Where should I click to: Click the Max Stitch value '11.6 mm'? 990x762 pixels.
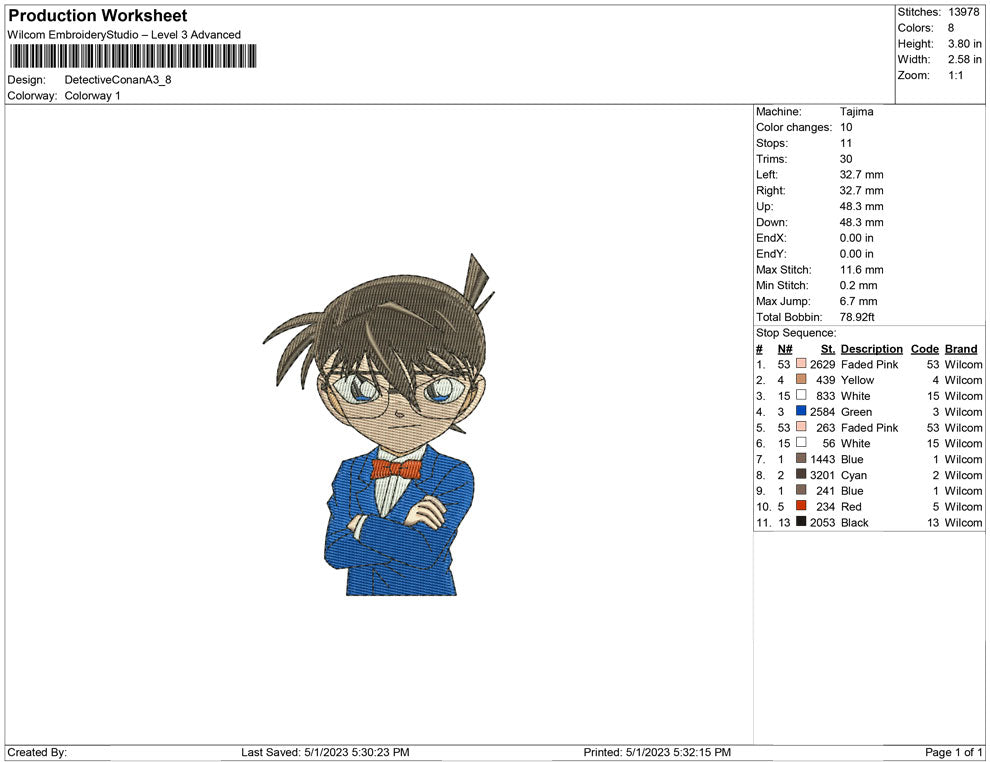point(862,270)
